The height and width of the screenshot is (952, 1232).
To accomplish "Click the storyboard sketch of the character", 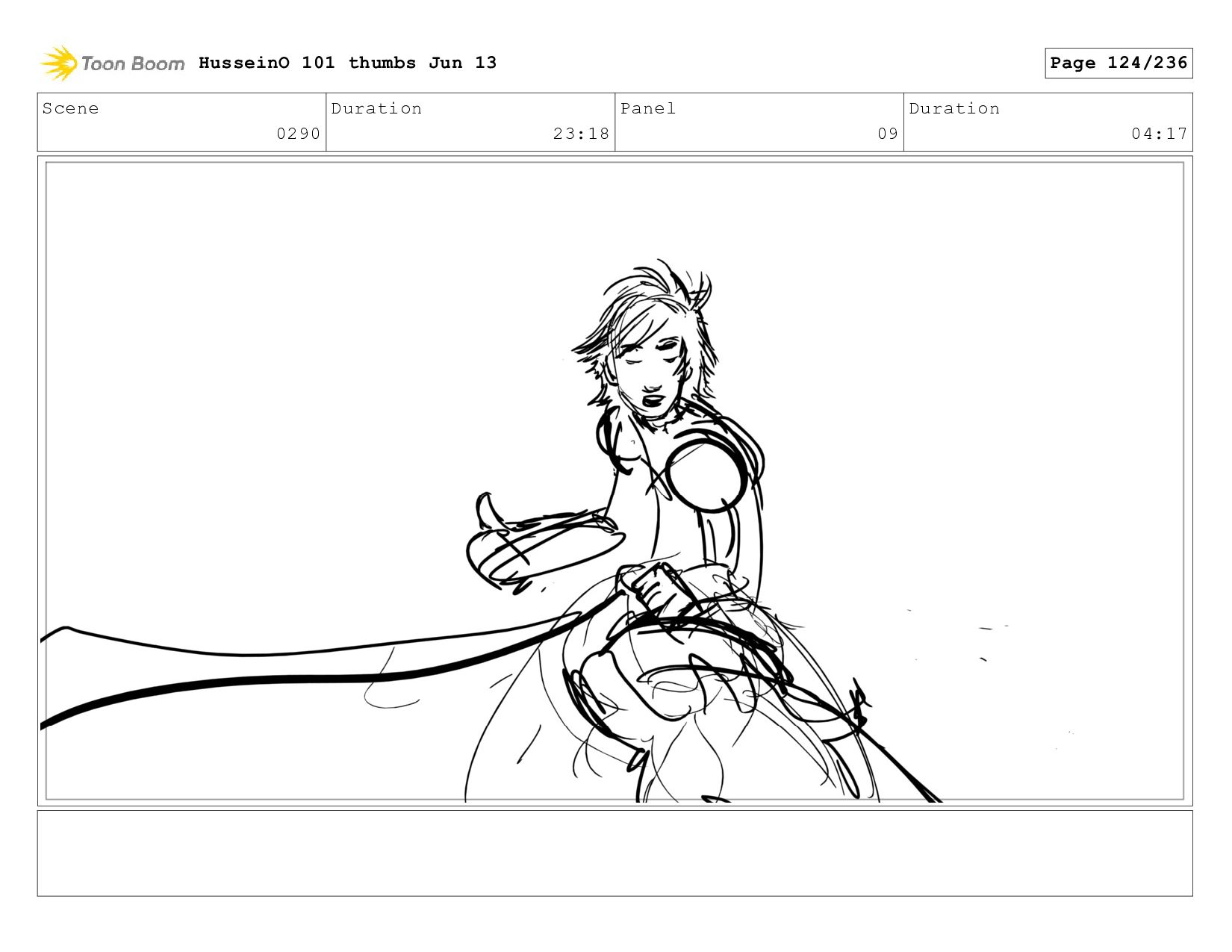I will (615, 481).
